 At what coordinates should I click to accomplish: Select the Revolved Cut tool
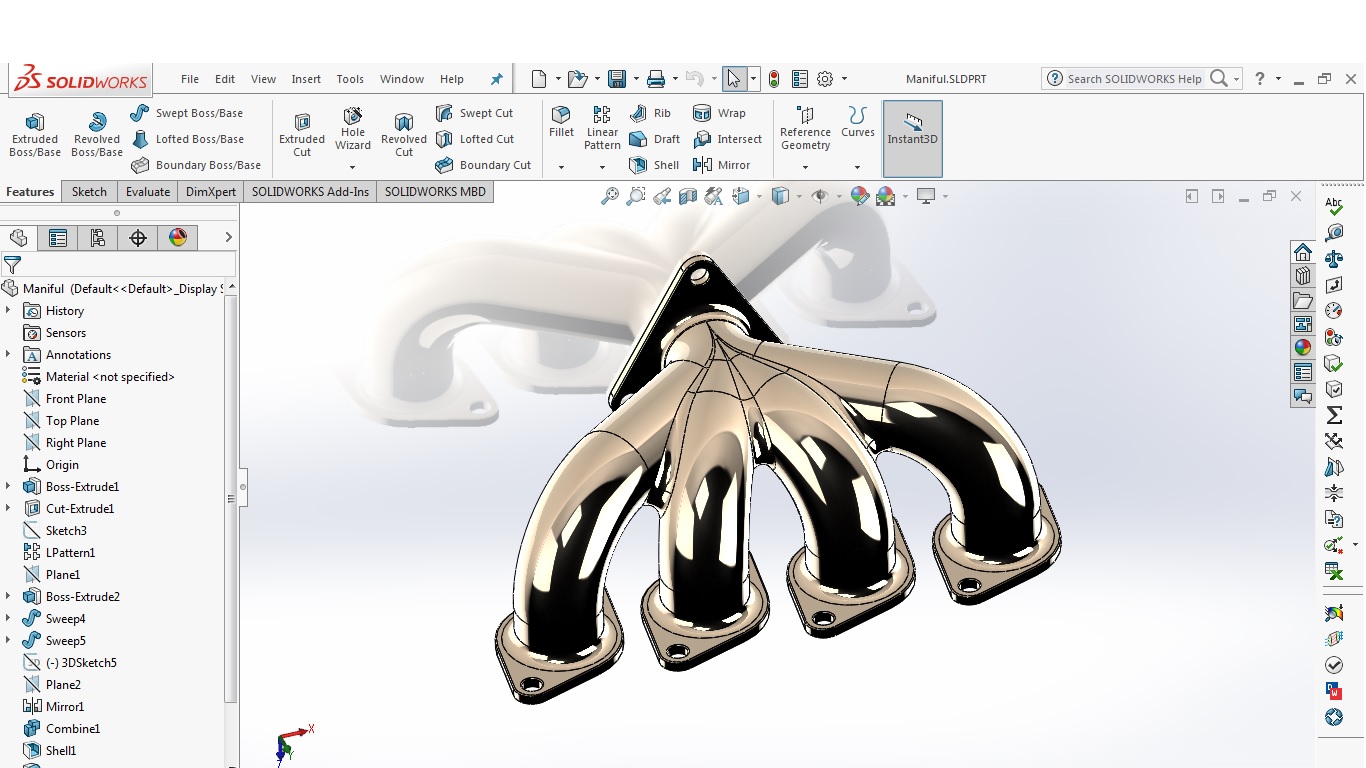404,135
